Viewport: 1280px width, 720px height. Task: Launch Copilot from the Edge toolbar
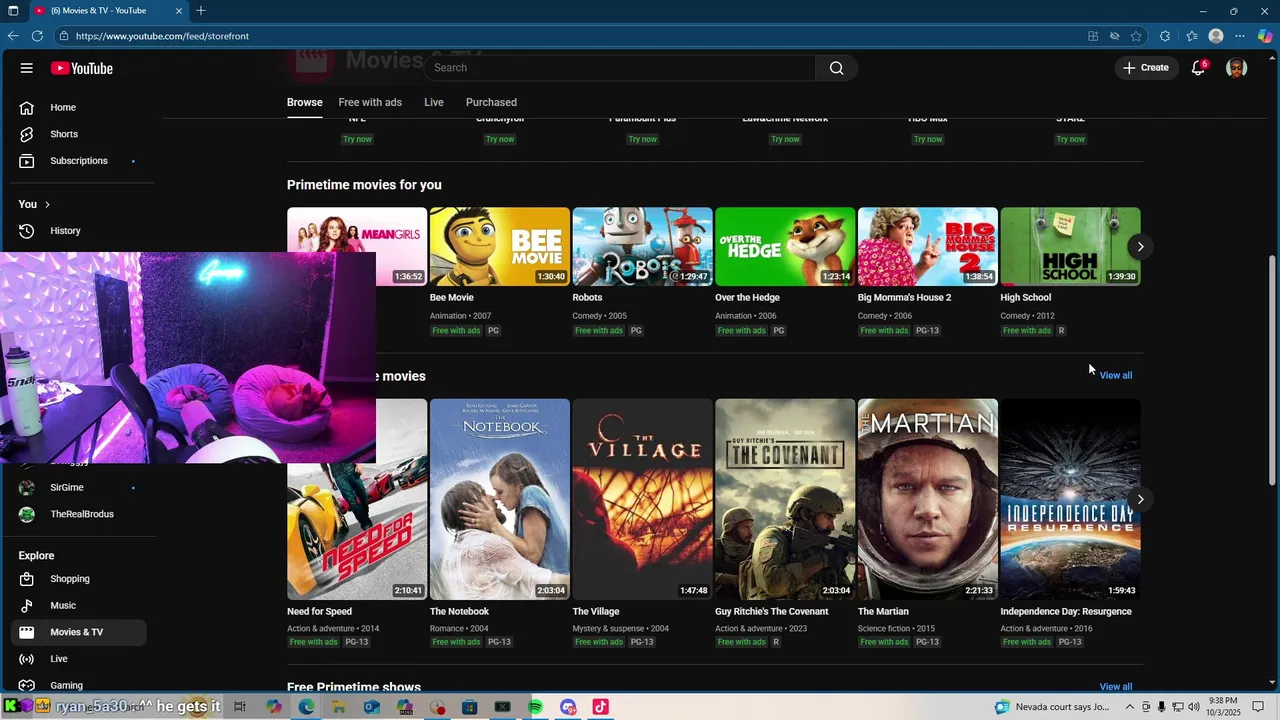point(1265,36)
